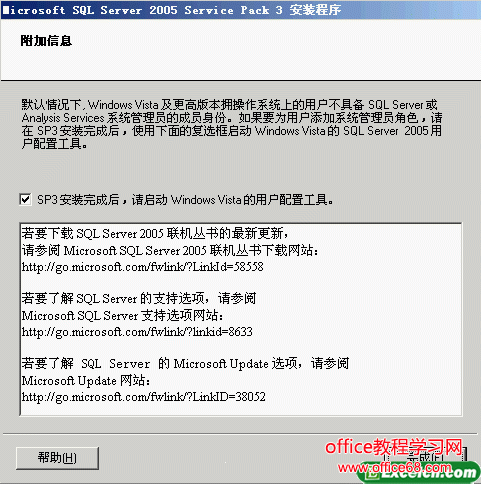Click the partially hidden 完成 finish button

[426, 457]
